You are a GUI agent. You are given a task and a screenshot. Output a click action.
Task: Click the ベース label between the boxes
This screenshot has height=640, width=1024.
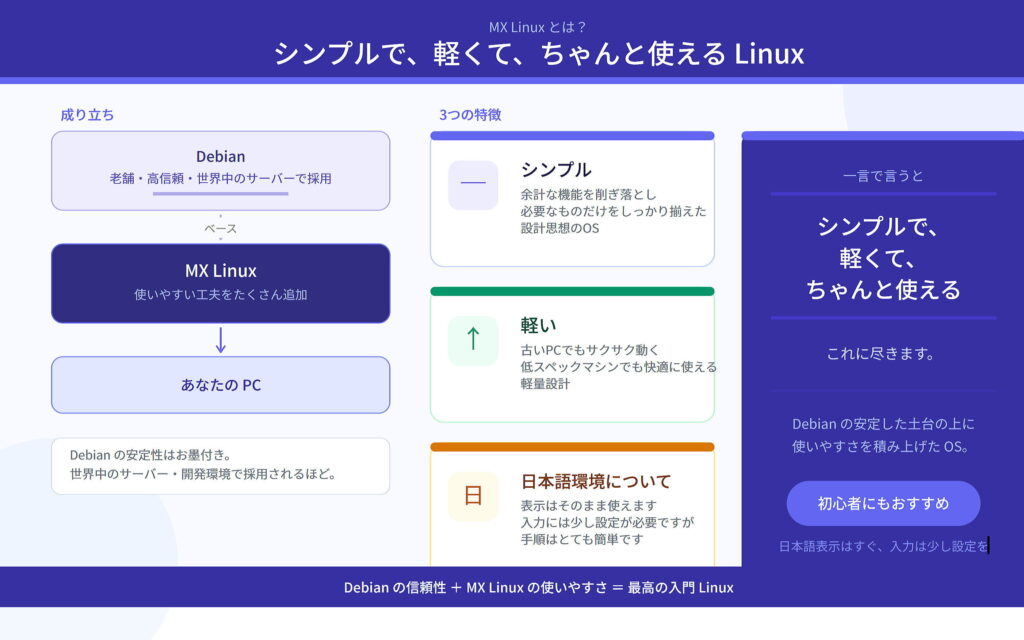[x=220, y=228]
